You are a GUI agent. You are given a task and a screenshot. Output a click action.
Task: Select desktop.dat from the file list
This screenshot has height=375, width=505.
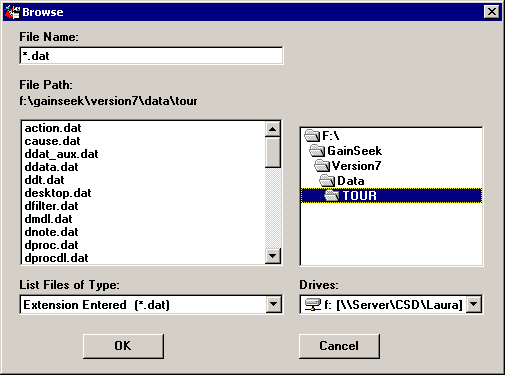[x=58, y=193]
